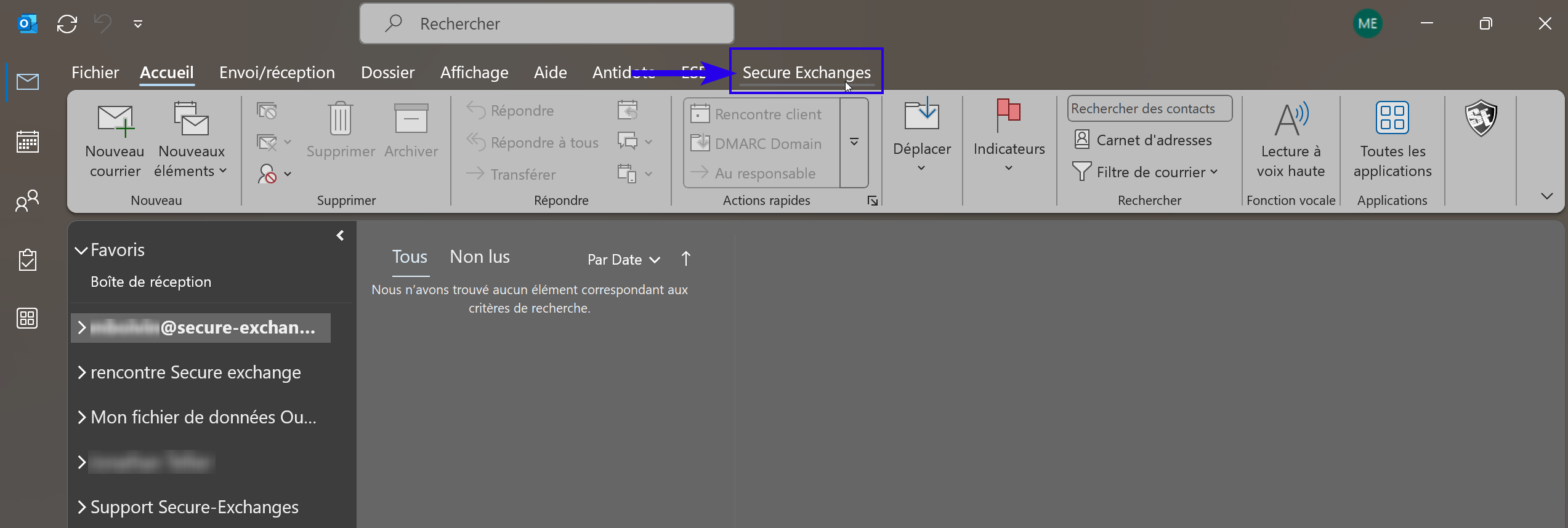The image size is (1568, 528).
Task: Collapse the ribbon with the chevron
Action: [x=1546, y=196]
